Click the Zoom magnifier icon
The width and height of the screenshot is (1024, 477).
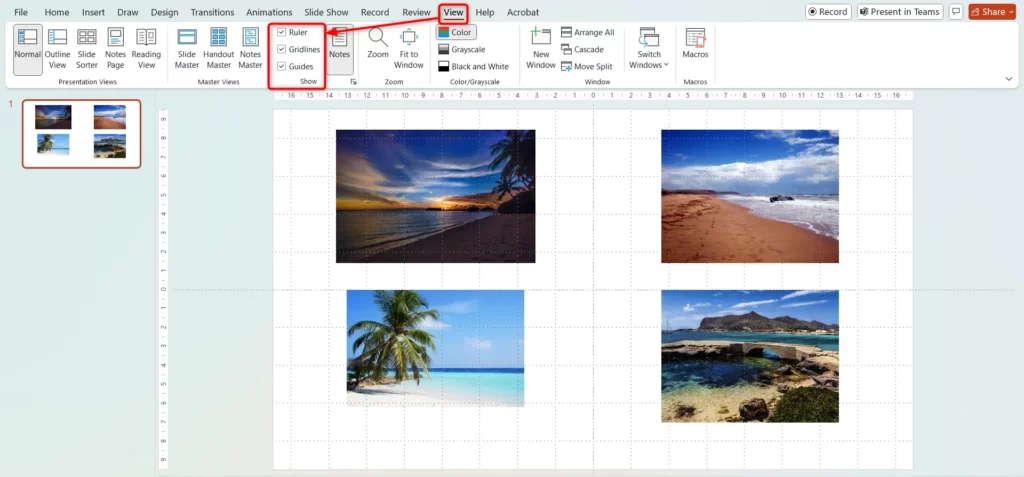(x=378, y=38)
